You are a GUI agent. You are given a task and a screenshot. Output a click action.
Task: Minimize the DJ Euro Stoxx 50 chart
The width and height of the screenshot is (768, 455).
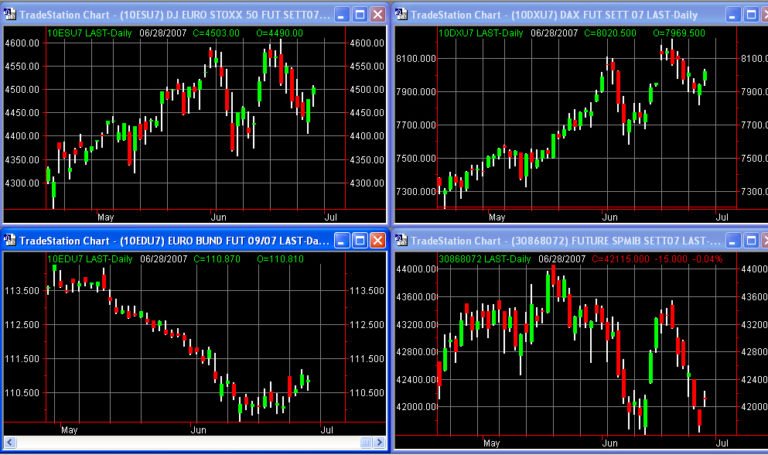pos(340,14)
